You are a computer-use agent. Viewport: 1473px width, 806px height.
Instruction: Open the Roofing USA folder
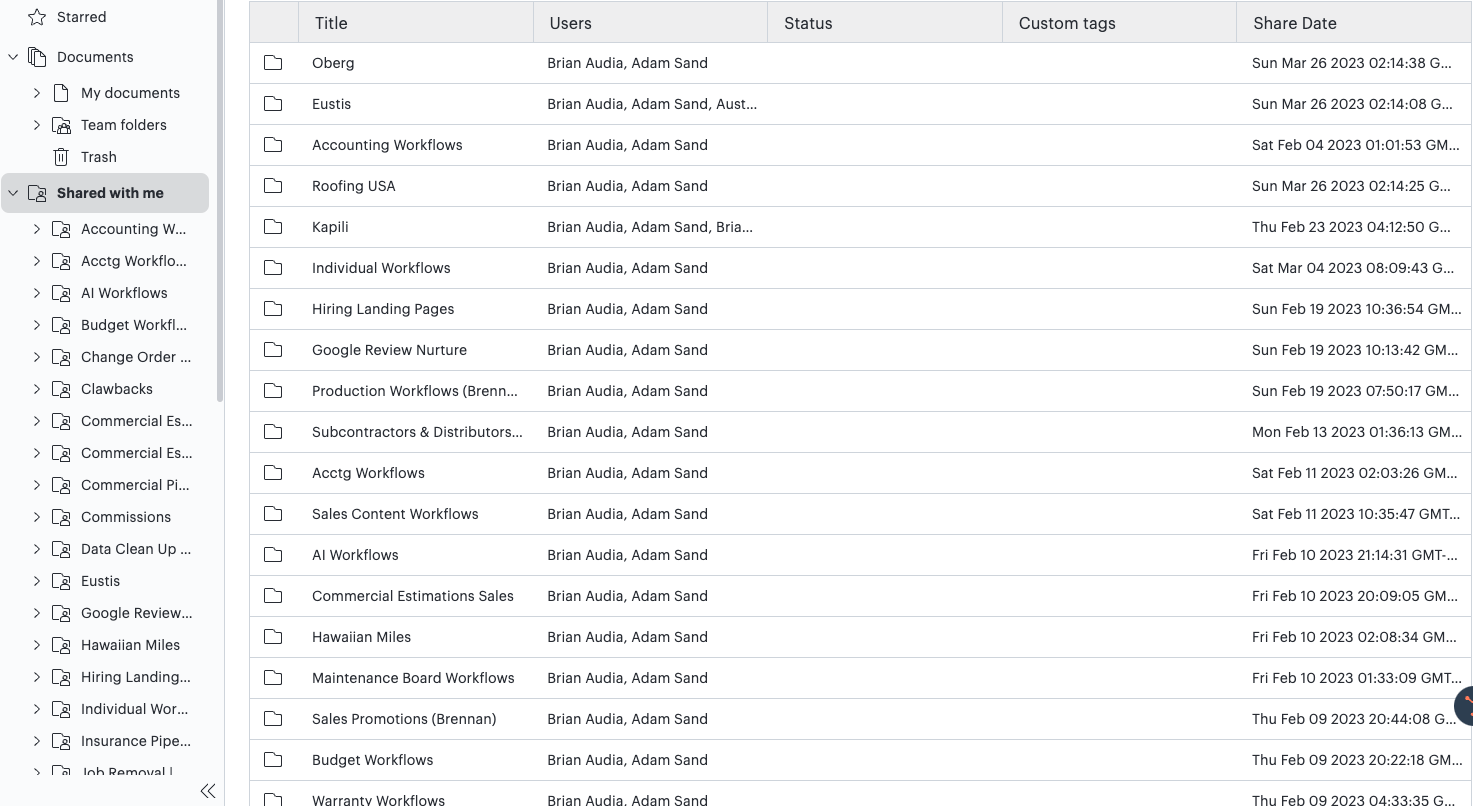tap(353, 185)
